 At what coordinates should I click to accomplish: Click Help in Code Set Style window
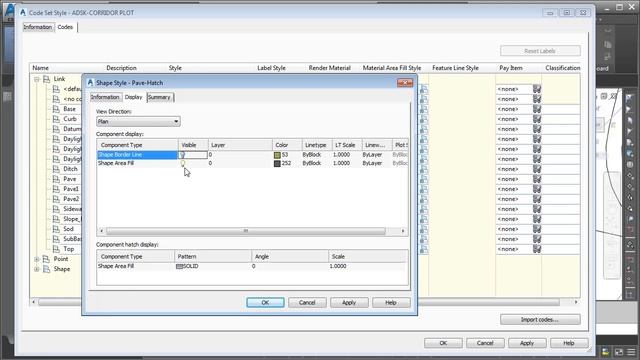(x=569, y=343)
